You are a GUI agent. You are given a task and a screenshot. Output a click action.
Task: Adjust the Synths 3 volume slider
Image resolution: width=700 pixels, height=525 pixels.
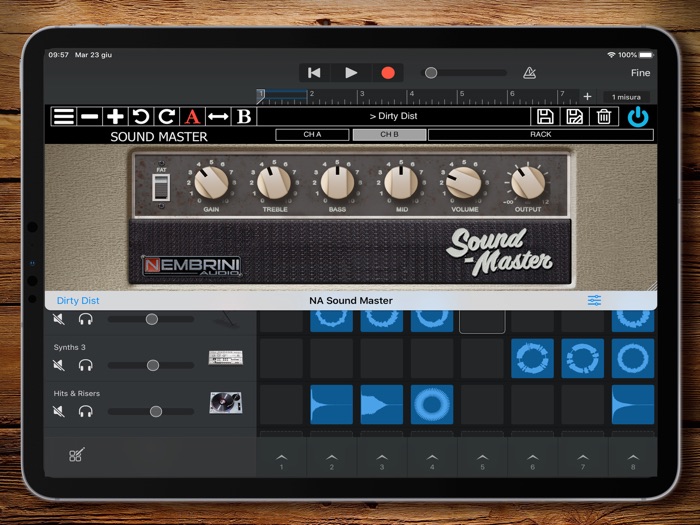151,365
